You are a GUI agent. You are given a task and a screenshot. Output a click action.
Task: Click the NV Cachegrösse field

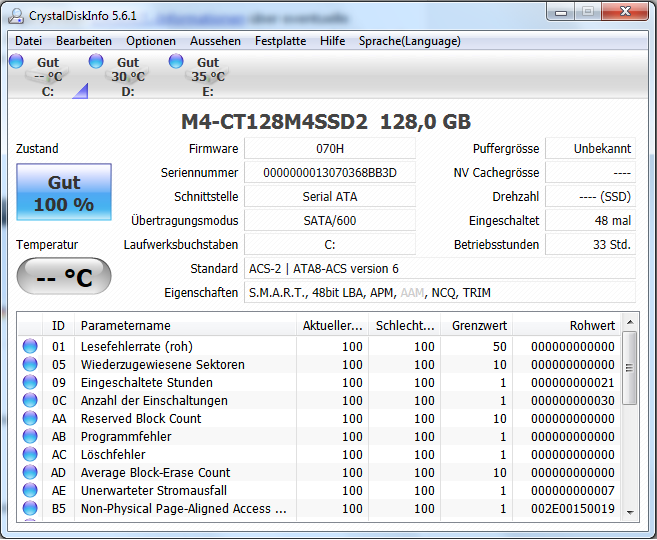(x=590, y=173)
